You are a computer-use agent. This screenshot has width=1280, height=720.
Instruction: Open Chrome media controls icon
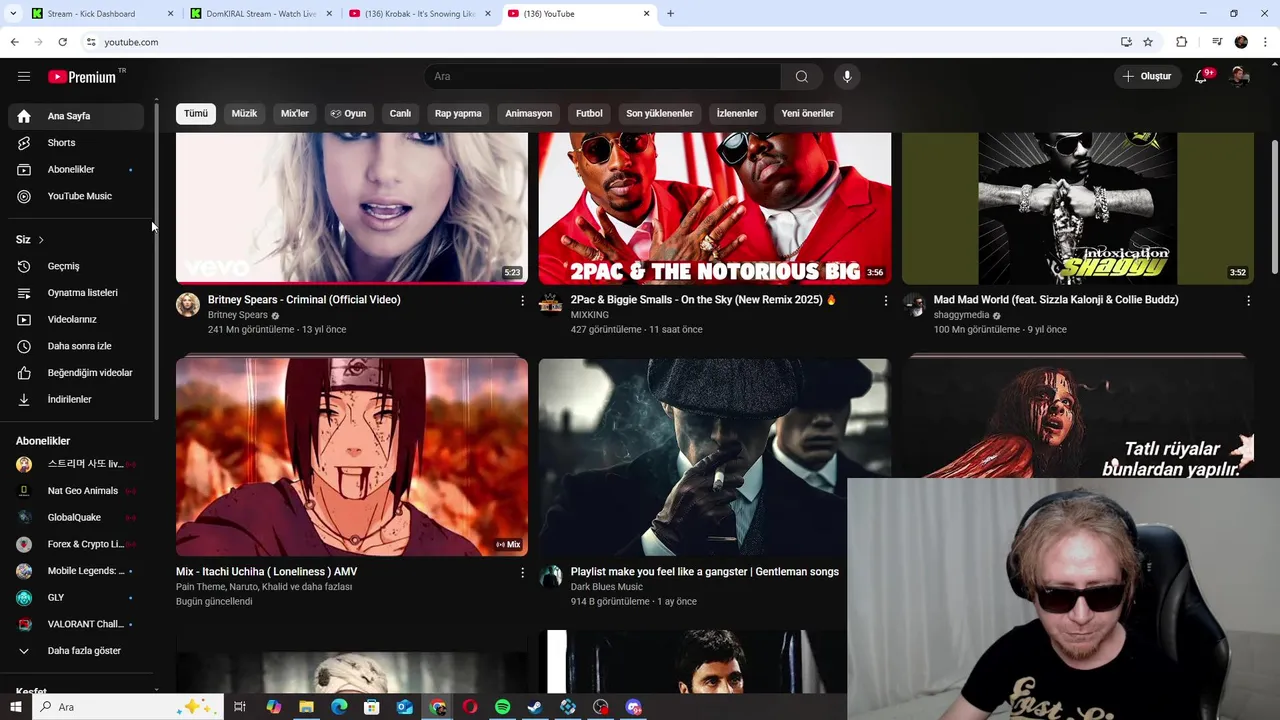(x=1217, y=42)
